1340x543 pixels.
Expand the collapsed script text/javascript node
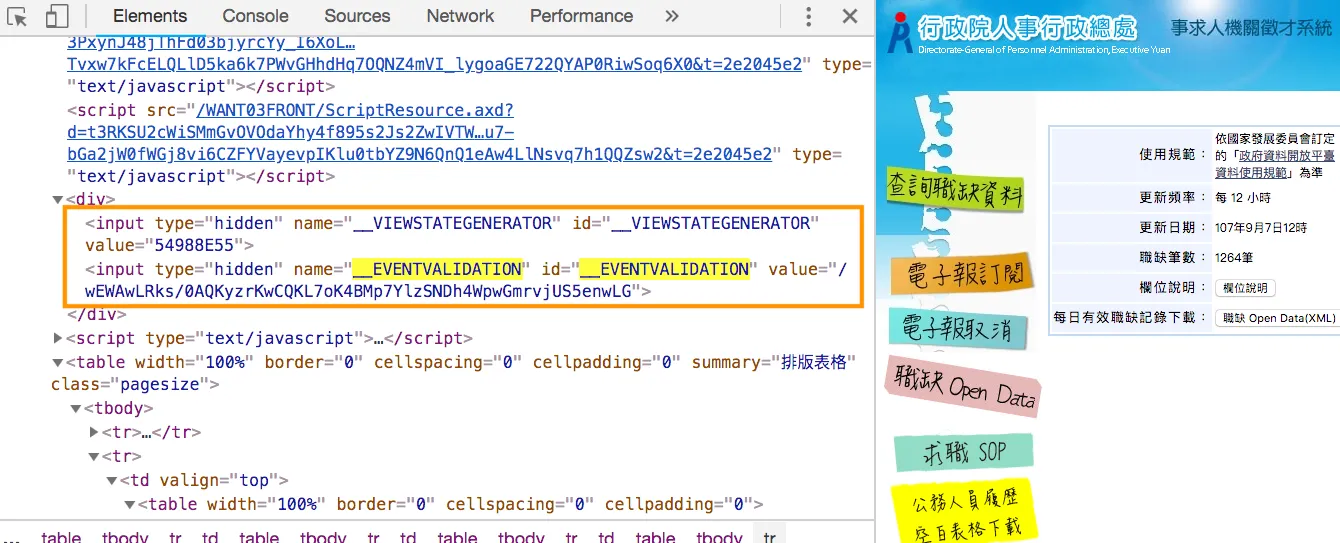tap(58, 339)
